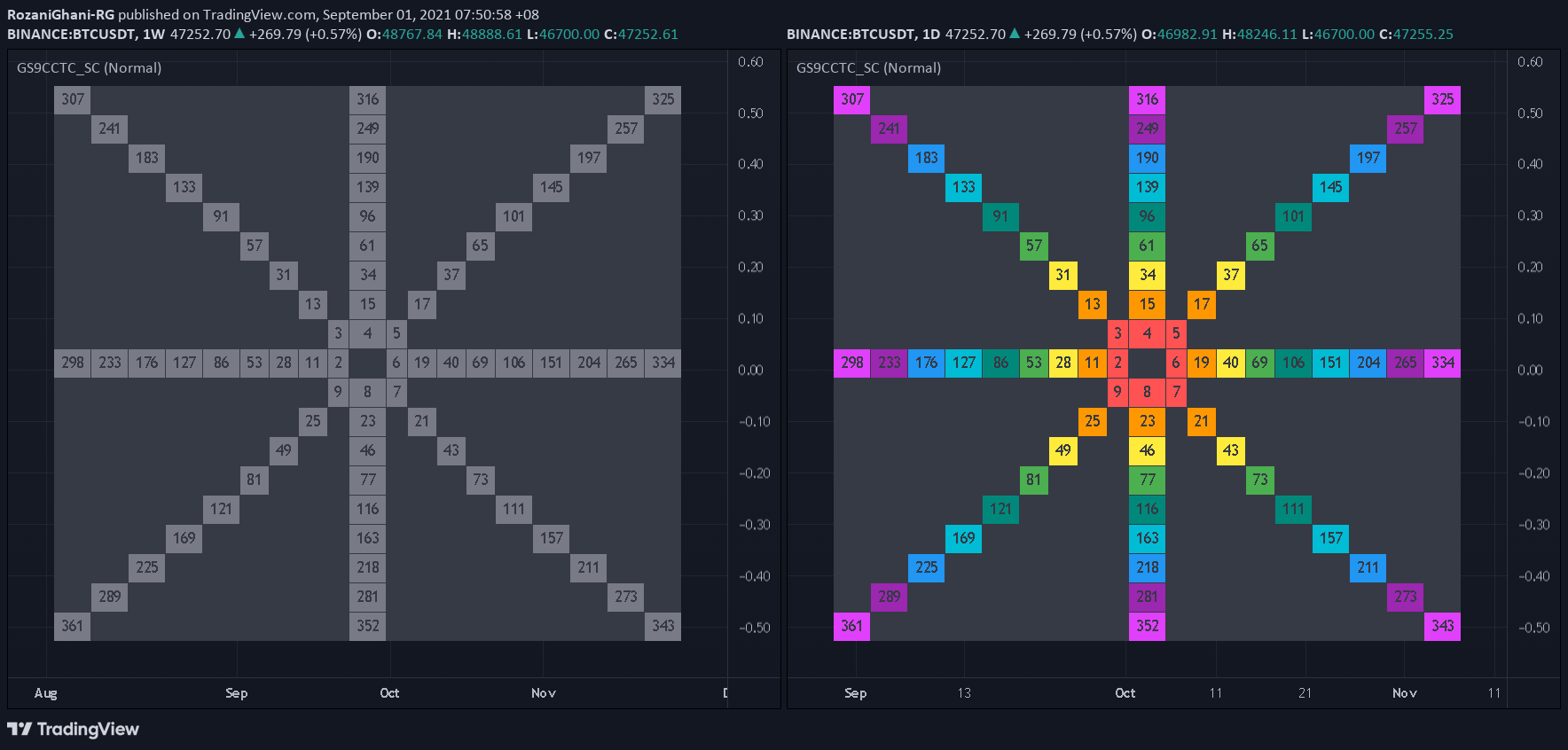
Task: Click gray cell 307 in the 1W chart
Action: [x=73, y=99]
